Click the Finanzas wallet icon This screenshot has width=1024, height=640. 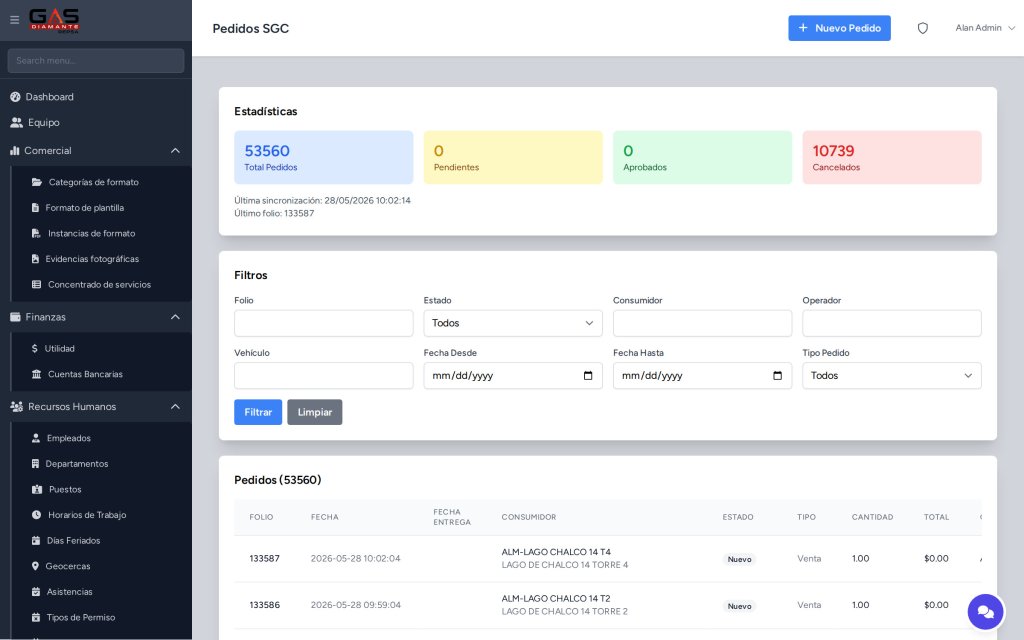point(15,317)
